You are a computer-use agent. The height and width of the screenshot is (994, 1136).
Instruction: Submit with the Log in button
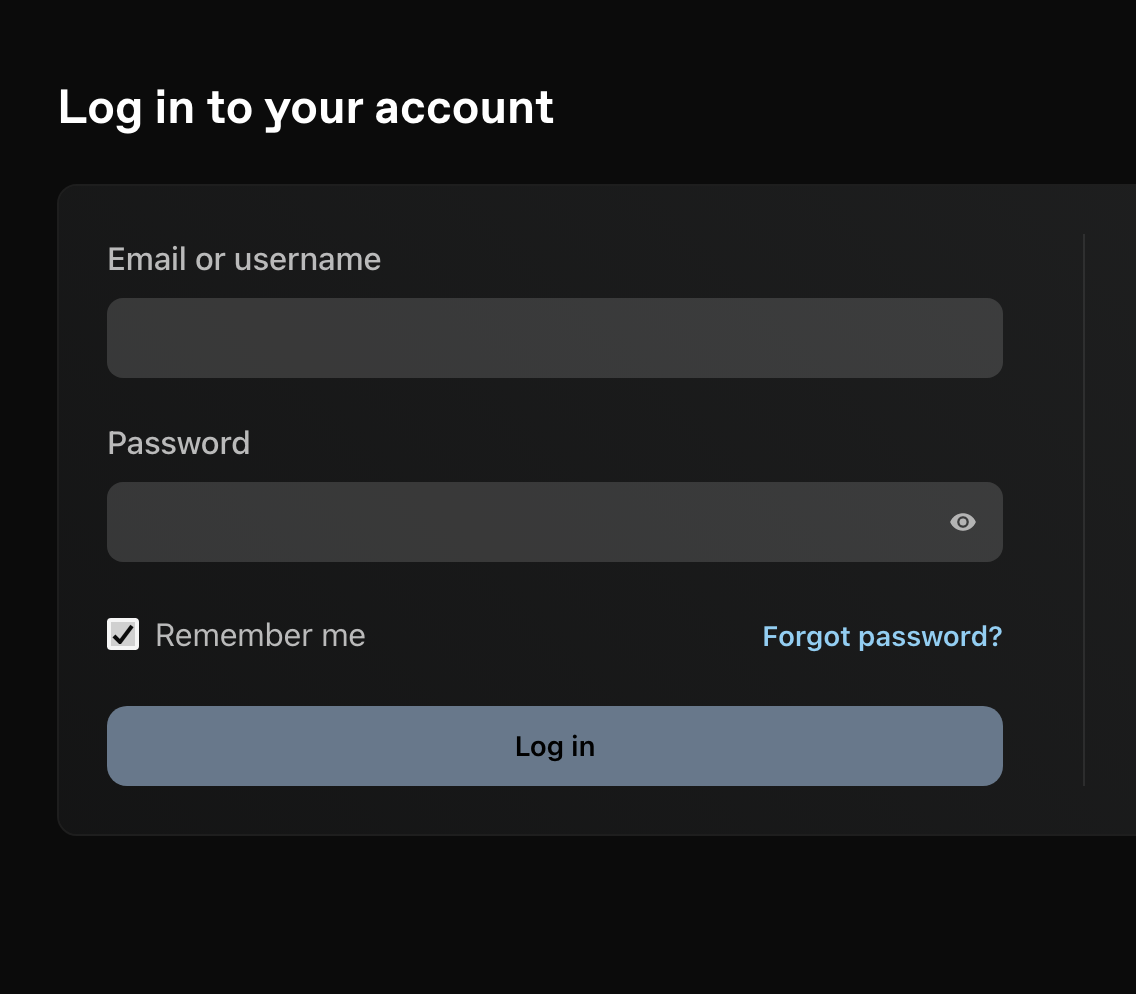[x=555, y=746]
